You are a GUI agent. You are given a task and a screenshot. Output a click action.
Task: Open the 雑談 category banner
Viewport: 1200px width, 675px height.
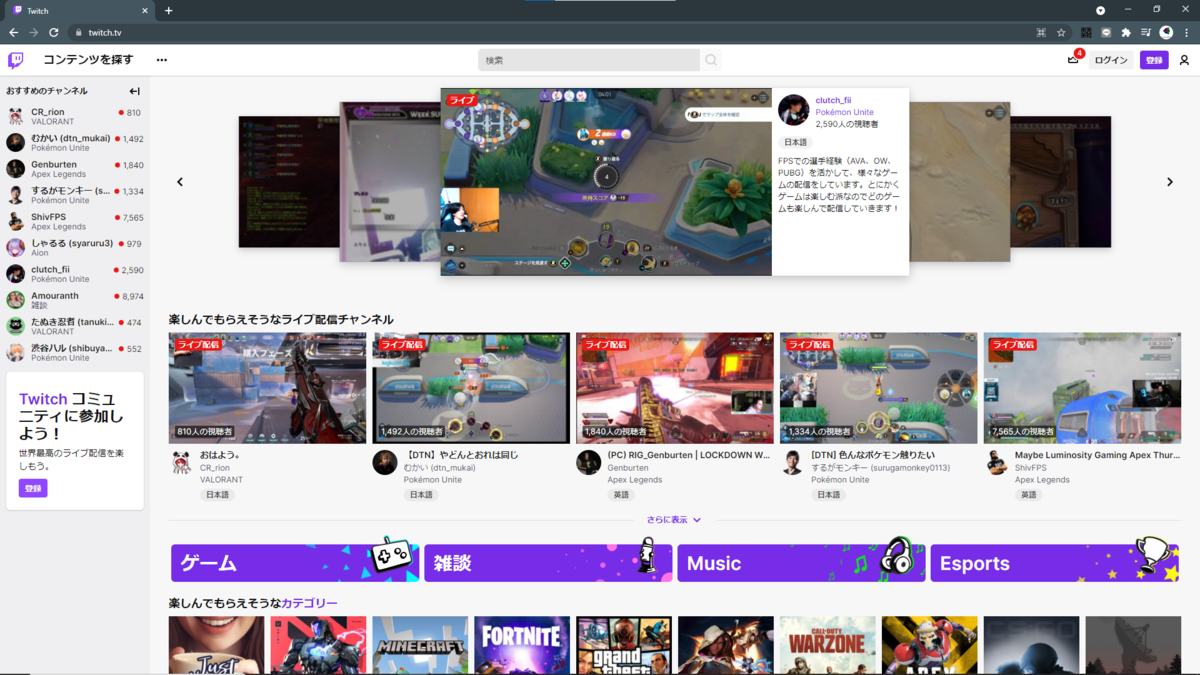pos(548,563)
